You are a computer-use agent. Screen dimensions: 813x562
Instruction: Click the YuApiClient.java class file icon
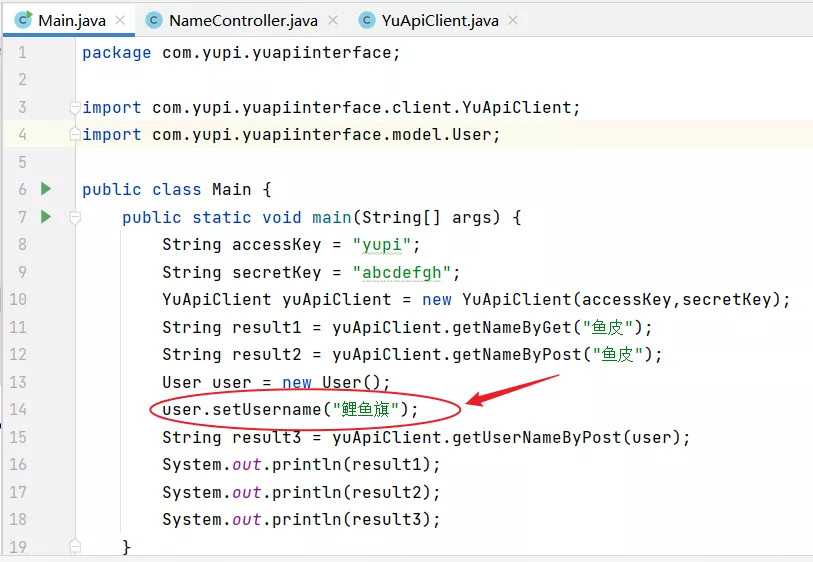click(x=367, y=20)
